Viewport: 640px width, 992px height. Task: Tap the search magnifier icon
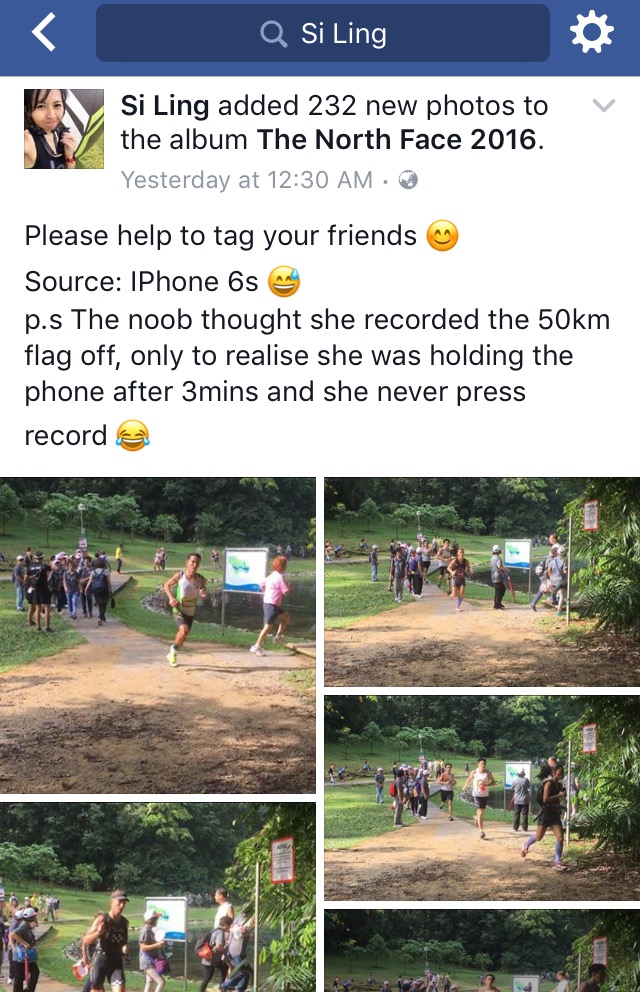273,34
